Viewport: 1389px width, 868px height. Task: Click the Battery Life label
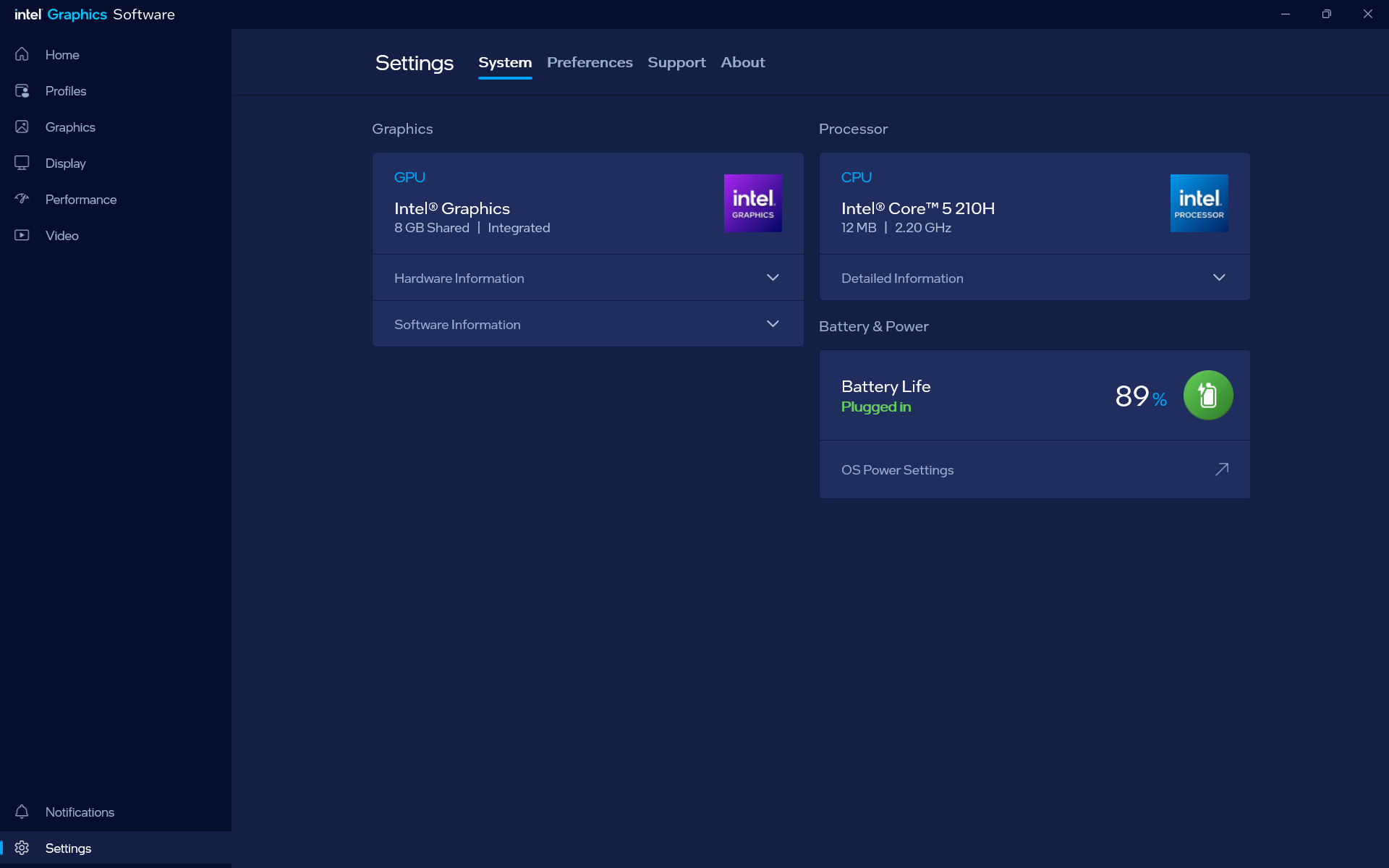click(x=886, y=386)
